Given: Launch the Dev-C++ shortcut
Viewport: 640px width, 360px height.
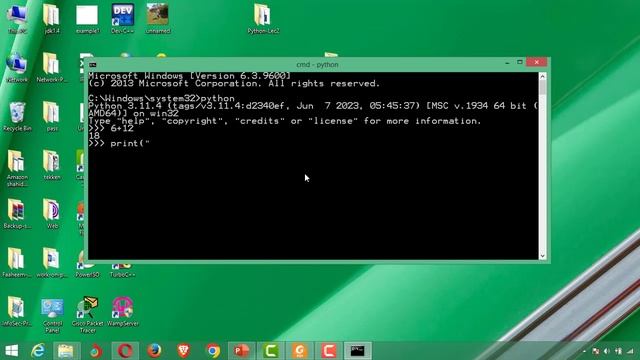Looking at the screenshot, I should pyautogui.click(x=122, y=18).
